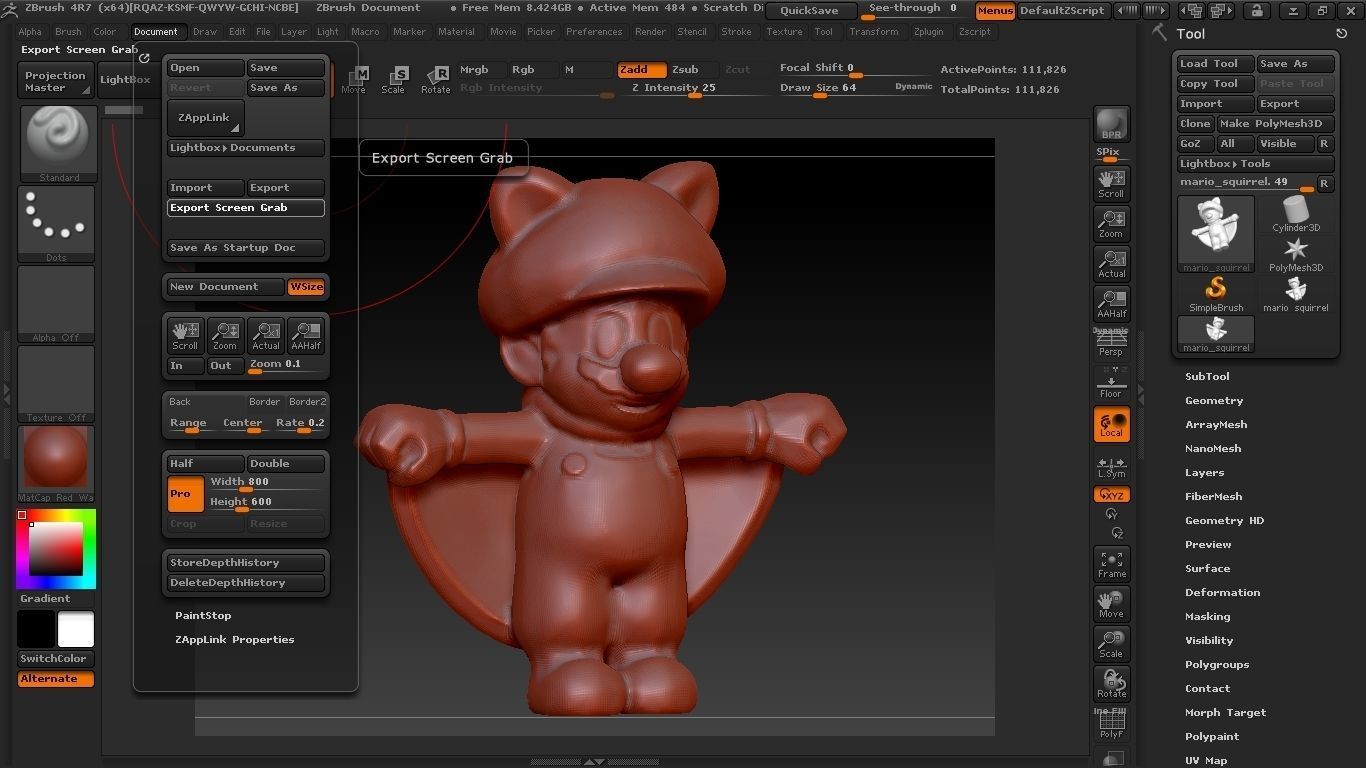
Task: Expand the Masking subpalette
Action: pos(1207,617)
